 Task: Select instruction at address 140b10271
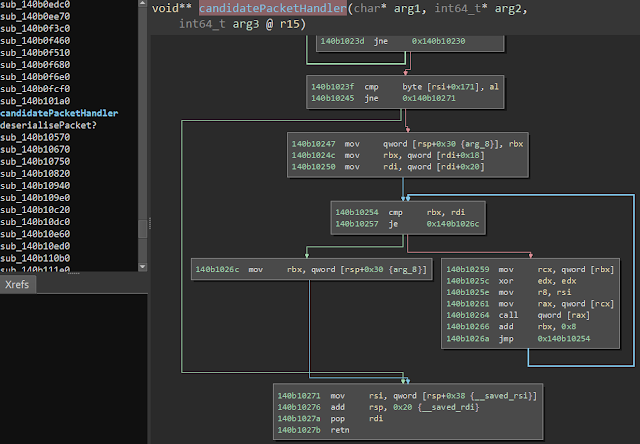pyautogui.click(x=408, y=396)
